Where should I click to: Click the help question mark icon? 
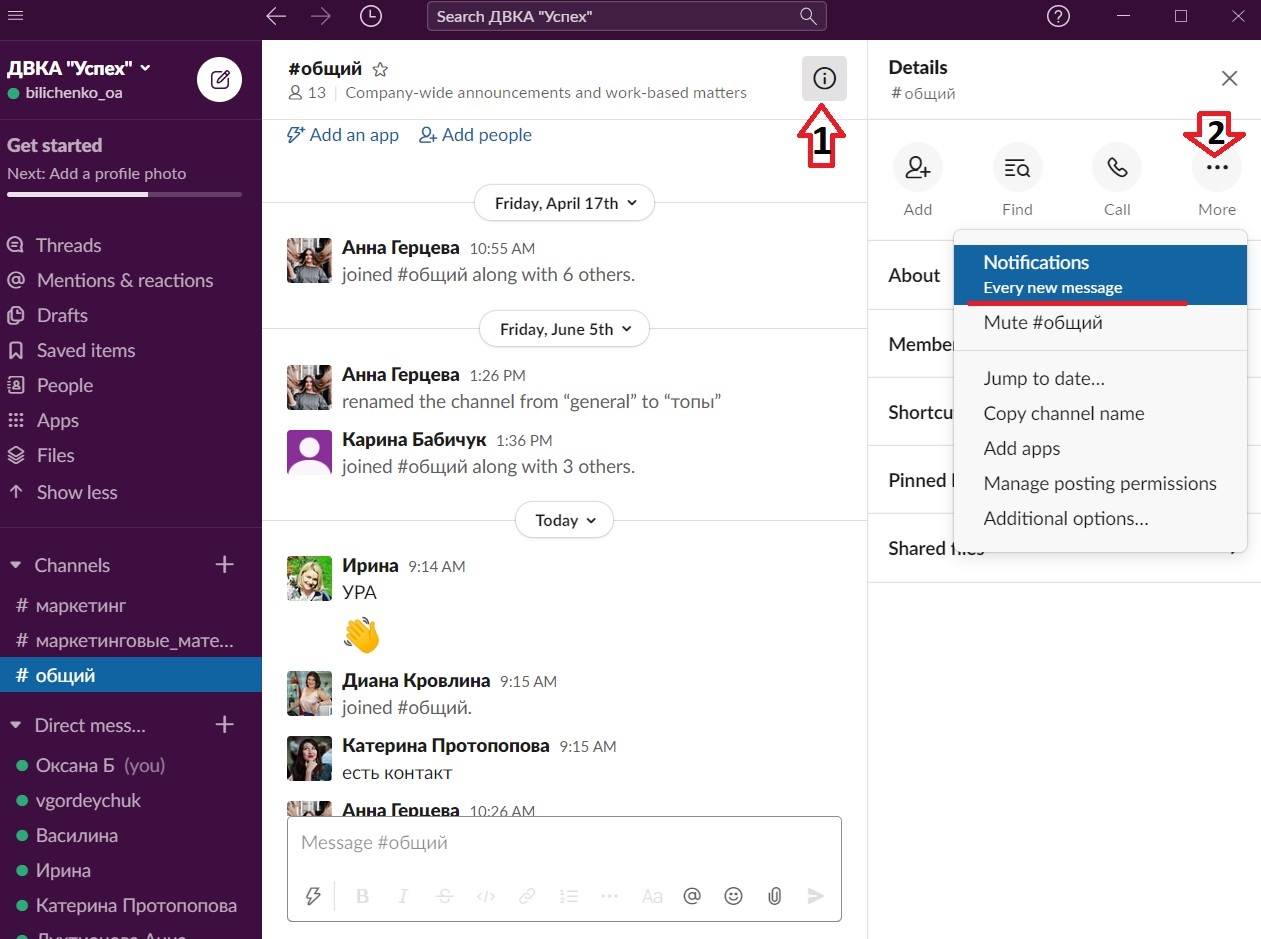coord(1058,16)
